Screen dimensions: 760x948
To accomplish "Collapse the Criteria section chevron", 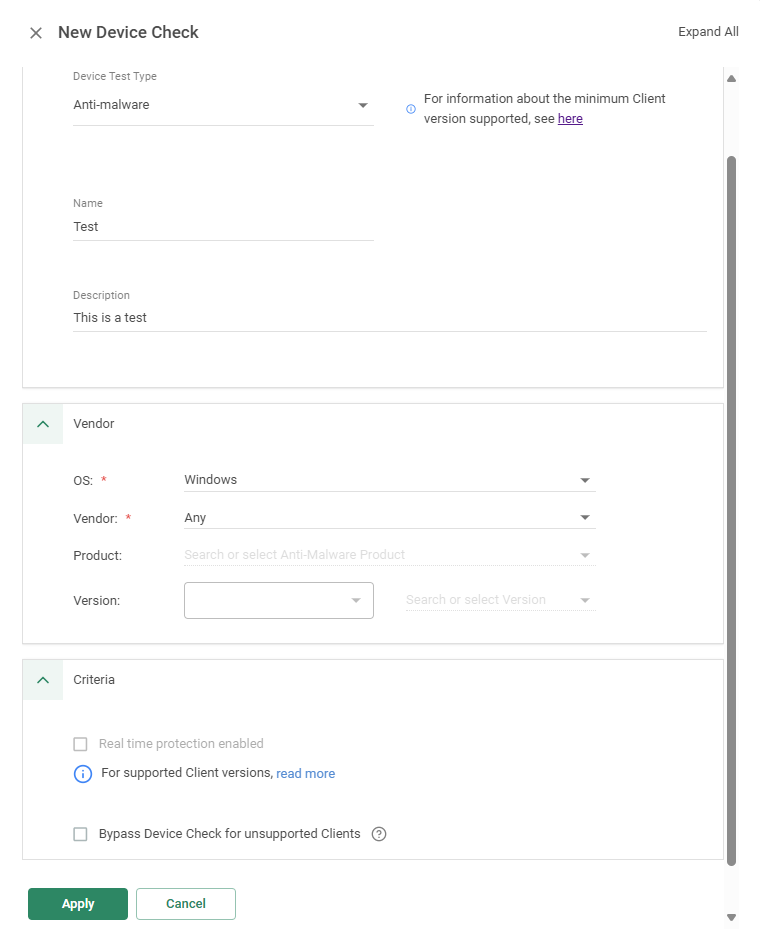I will tap(41, 679).
